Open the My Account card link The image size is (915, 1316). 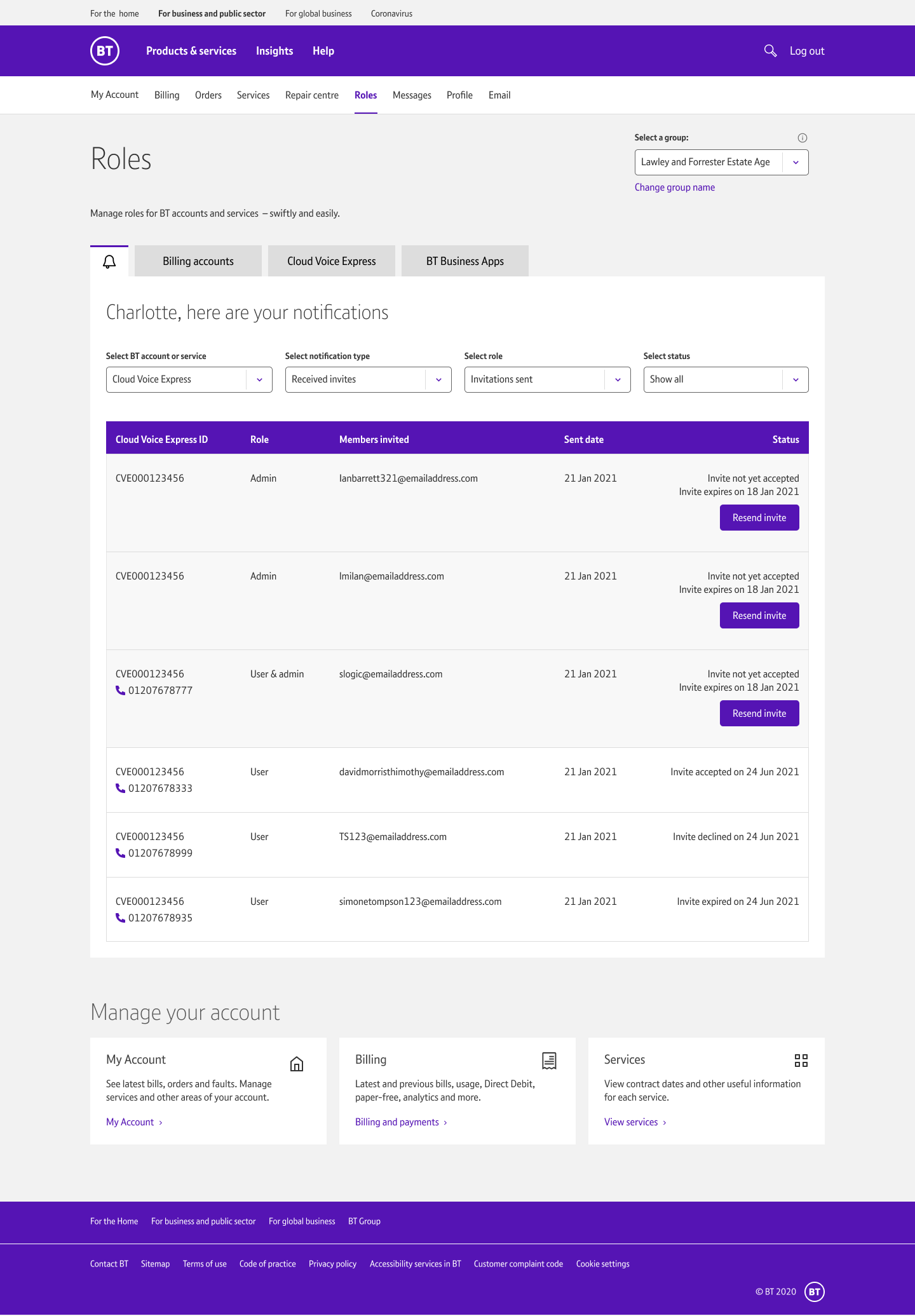[134, 1122]
